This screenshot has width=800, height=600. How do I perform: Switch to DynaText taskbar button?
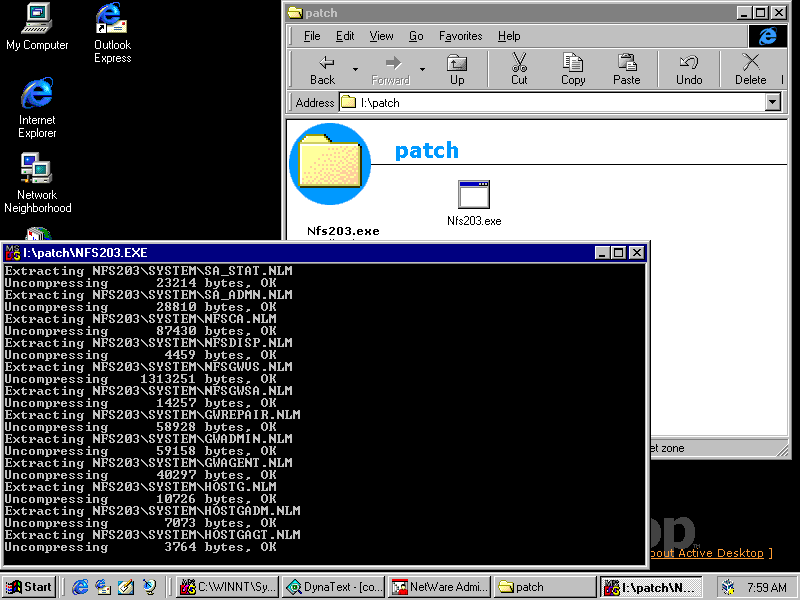pos(334,587)
